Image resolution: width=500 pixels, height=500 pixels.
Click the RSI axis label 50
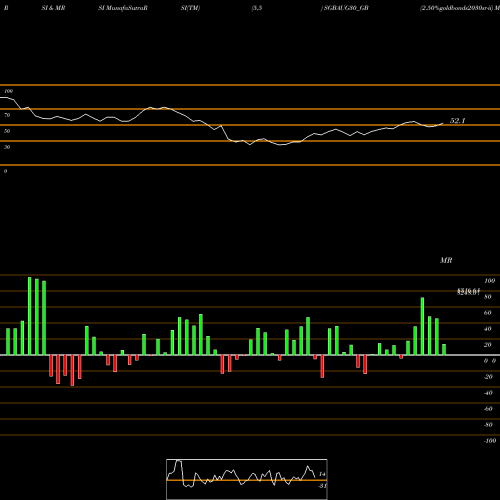[7, 131]
